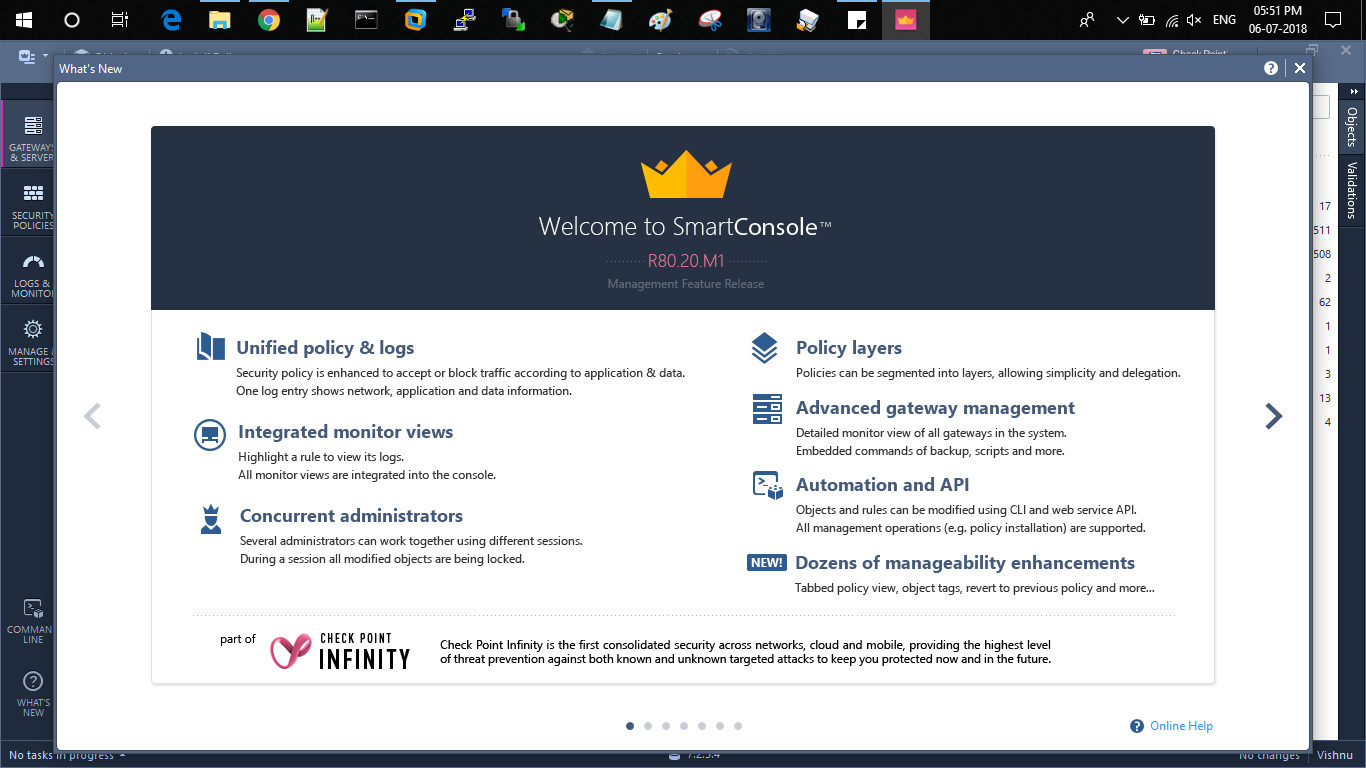Launch Google Chrome from the taskbar
This screenshot has height=768, width=1366.
pos(268,20)
